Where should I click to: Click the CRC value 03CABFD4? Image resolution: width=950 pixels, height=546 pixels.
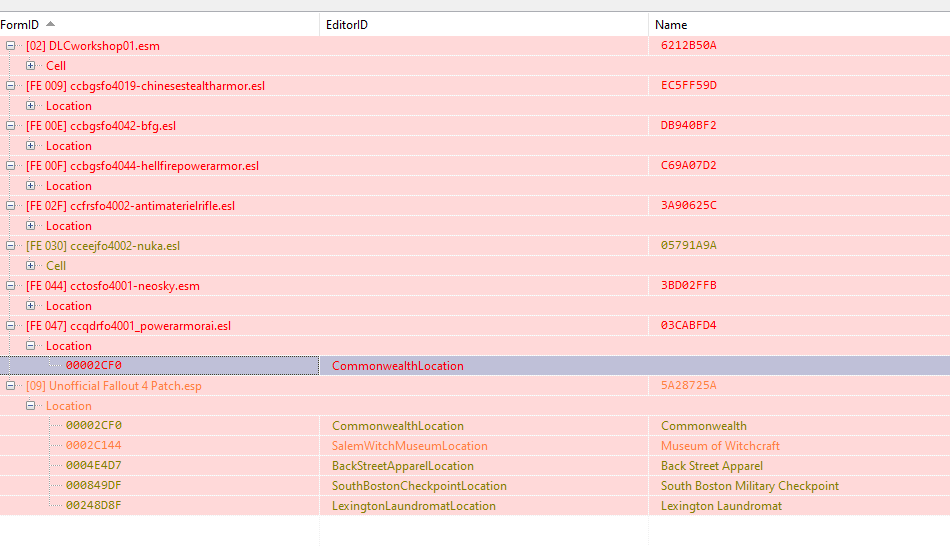point(689,325)
